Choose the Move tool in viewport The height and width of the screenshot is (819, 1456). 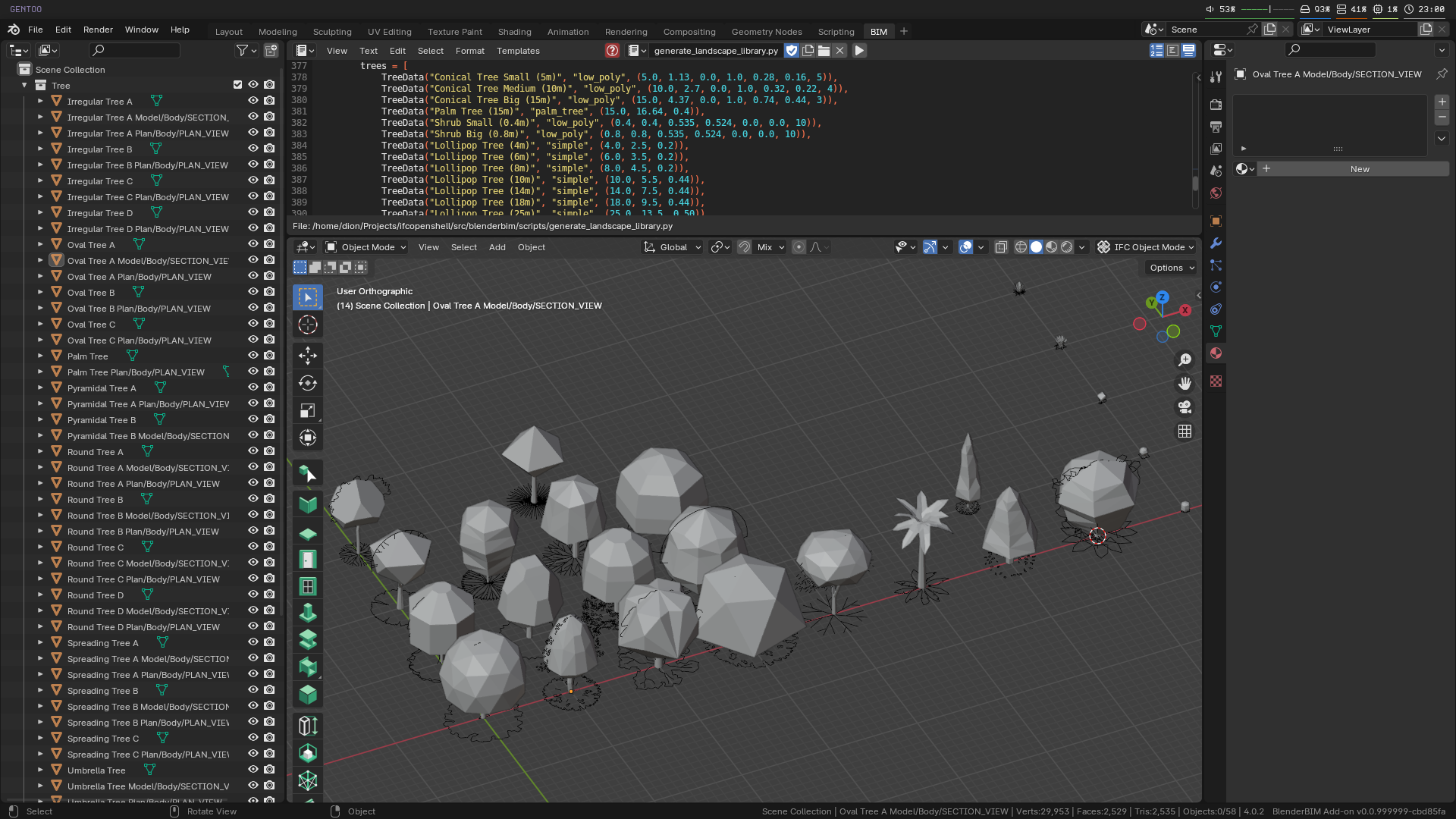[307, 356]
